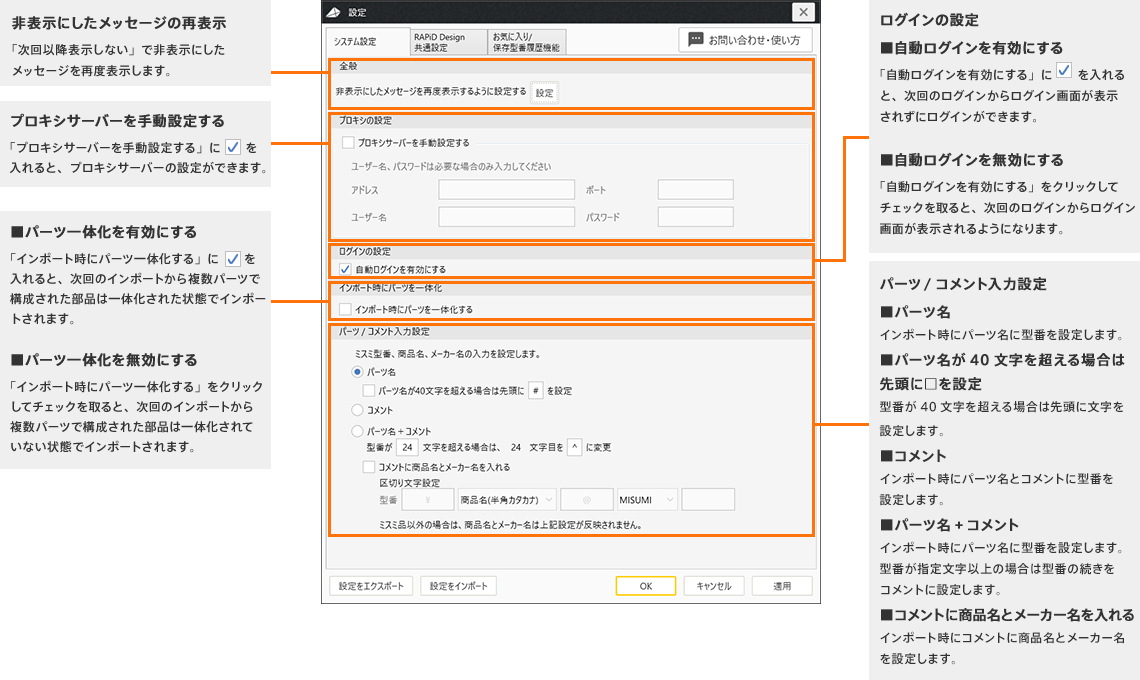Select the コメント radio button

pos(355,410)
